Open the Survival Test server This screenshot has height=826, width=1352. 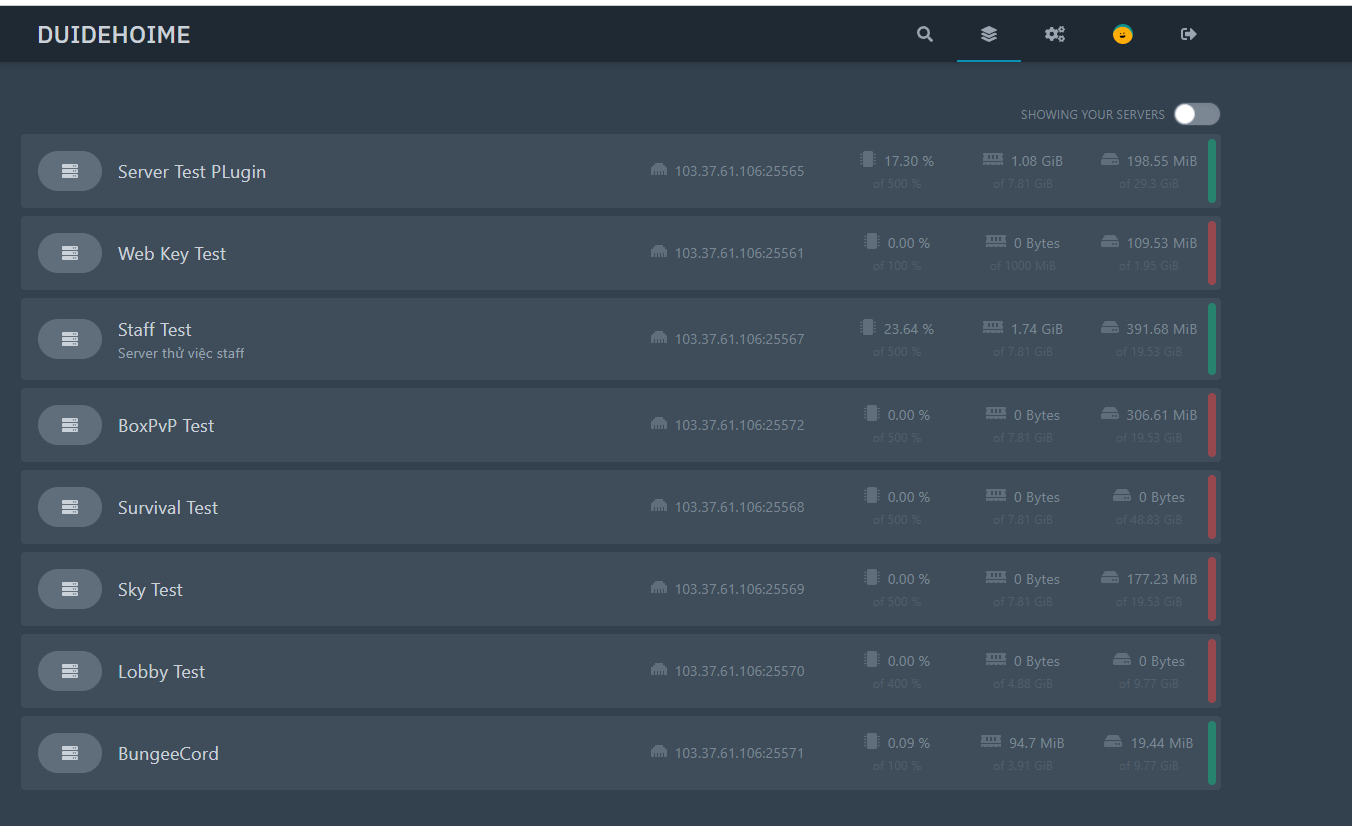tap(168, 508)
